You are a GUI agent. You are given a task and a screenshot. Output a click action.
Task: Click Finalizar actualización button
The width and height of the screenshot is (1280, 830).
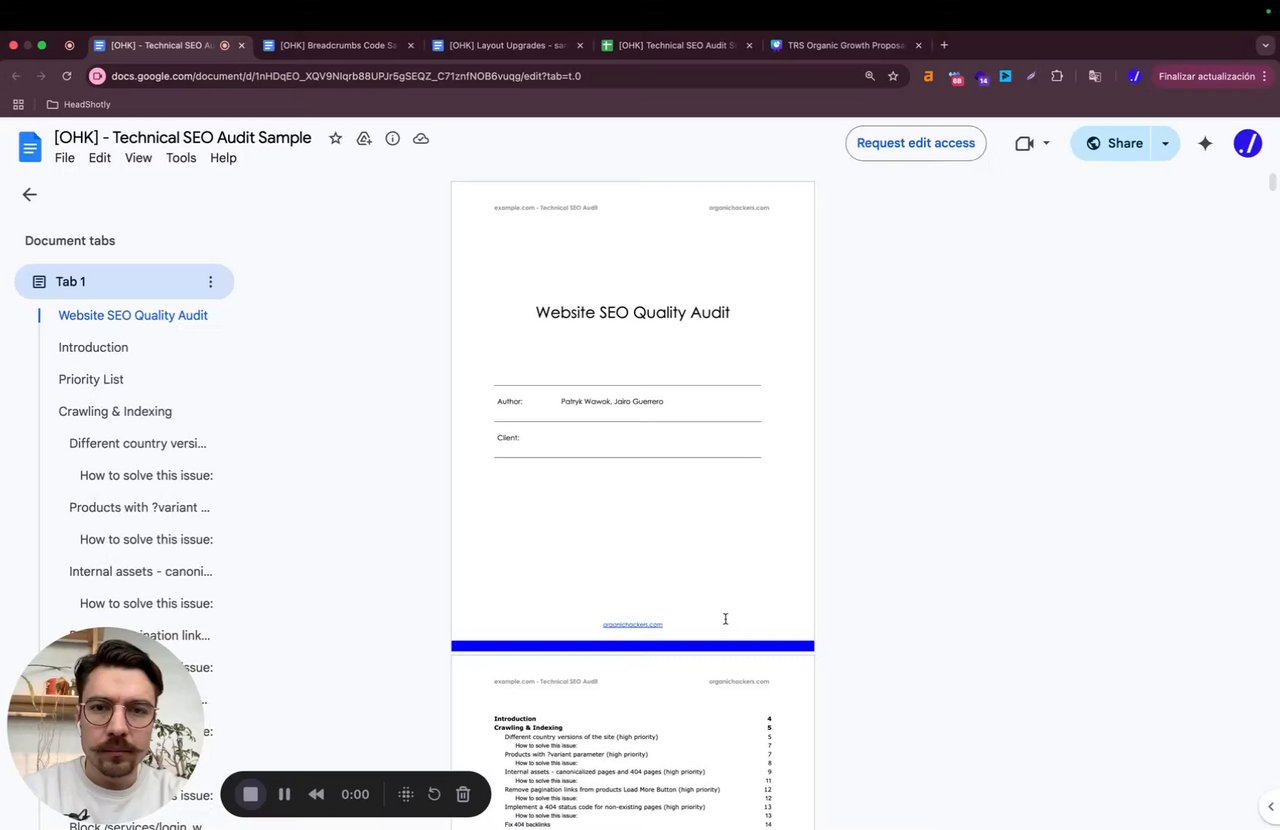(1206, 76)
